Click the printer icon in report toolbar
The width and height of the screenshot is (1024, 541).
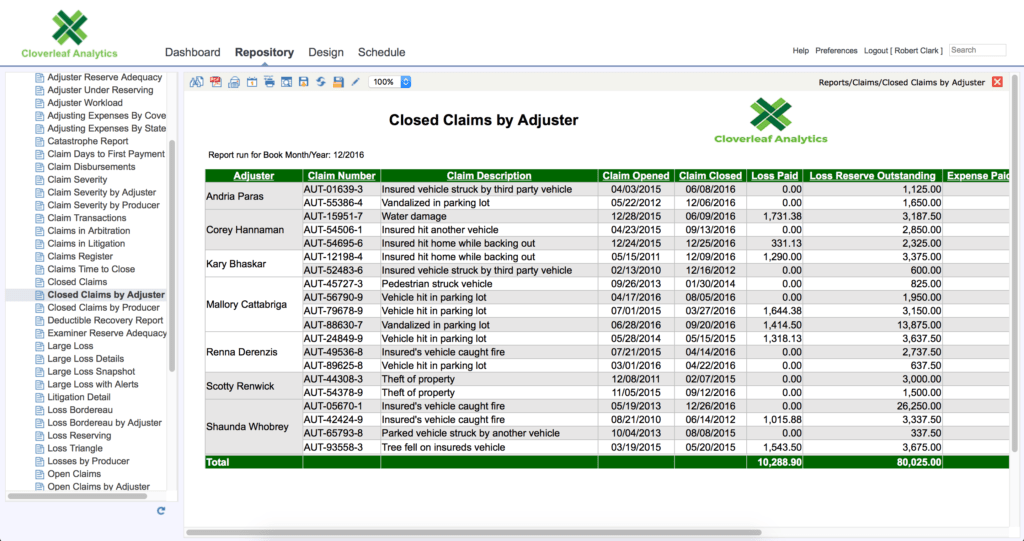pyautogui.click(x=269, y=82)
